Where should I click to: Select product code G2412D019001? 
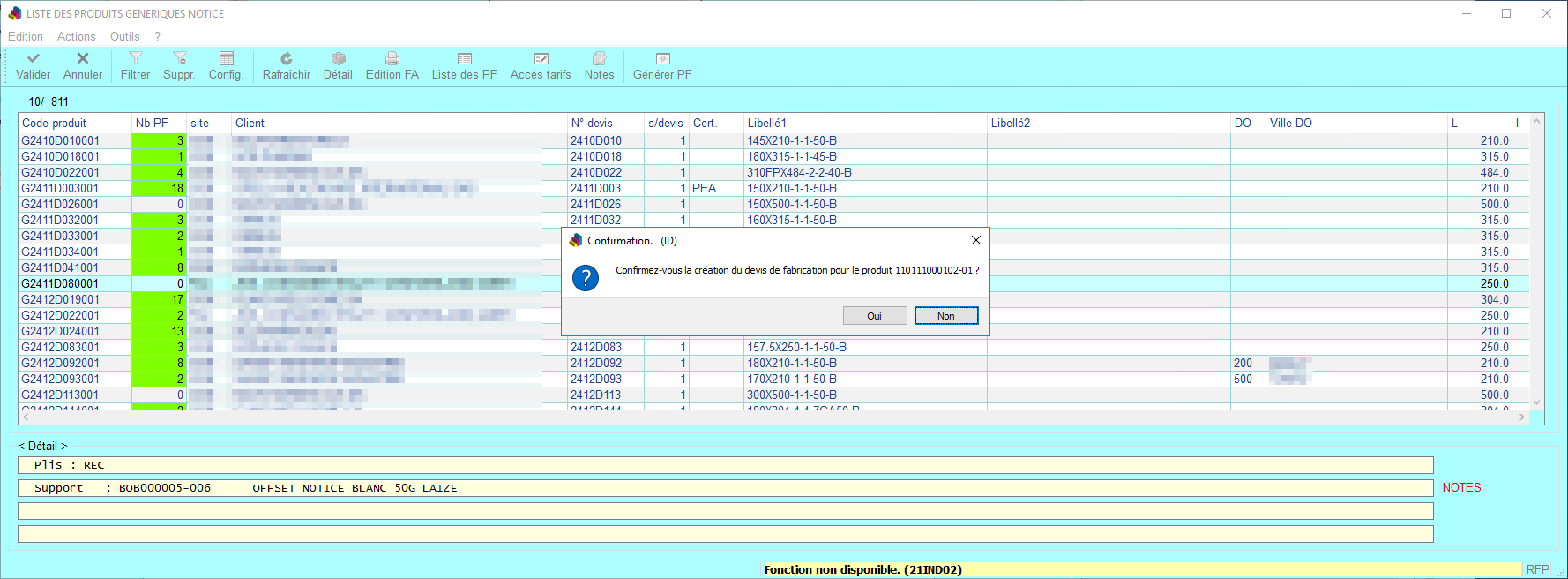61,299
